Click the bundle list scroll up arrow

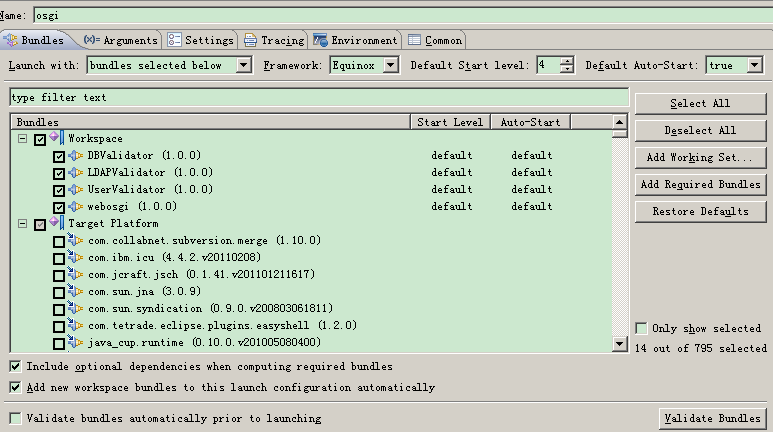tap(619, 121)
